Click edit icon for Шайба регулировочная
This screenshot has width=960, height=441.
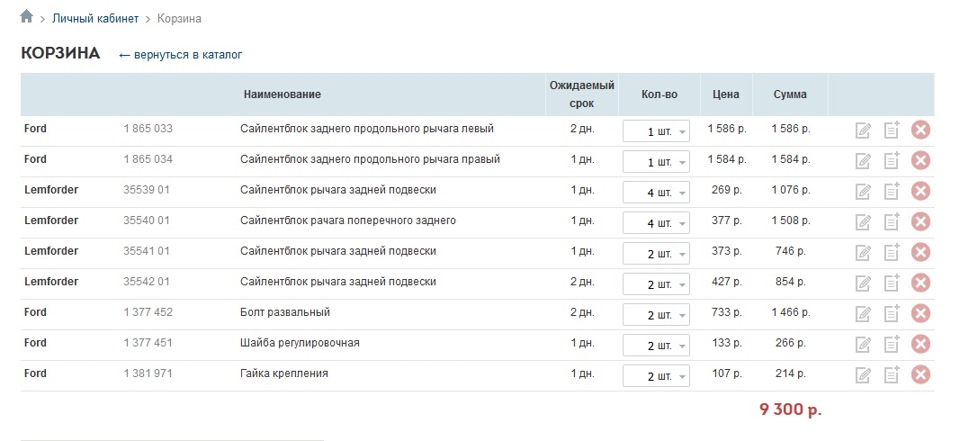click(863, 345)
